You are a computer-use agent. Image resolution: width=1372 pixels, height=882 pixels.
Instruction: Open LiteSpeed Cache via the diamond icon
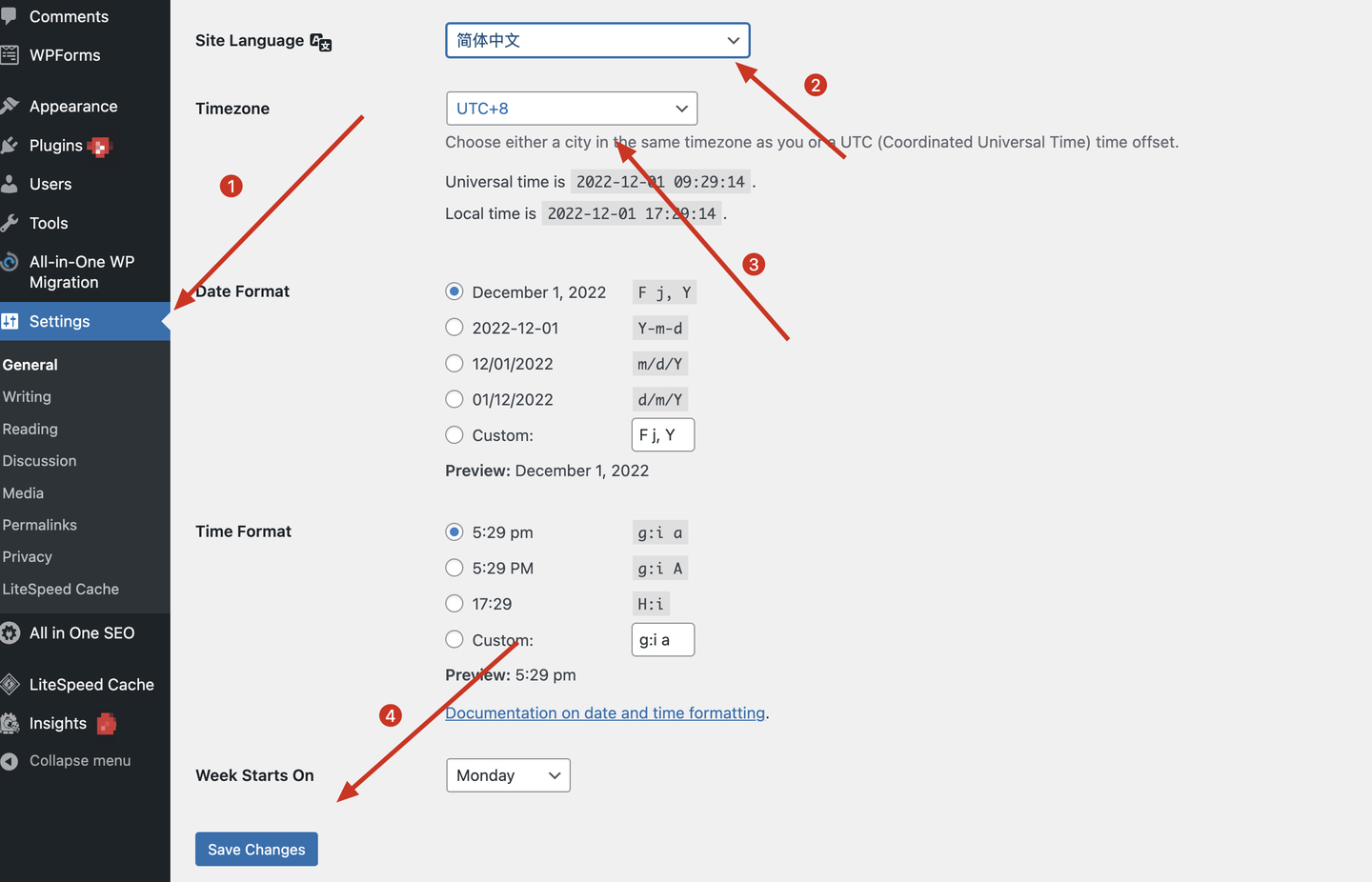[10, 684]
